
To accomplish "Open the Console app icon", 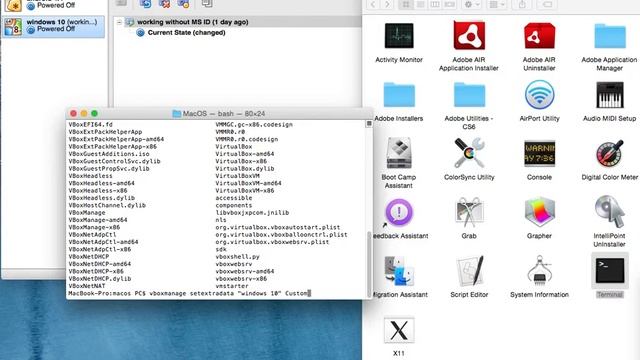I will point(539,153).
